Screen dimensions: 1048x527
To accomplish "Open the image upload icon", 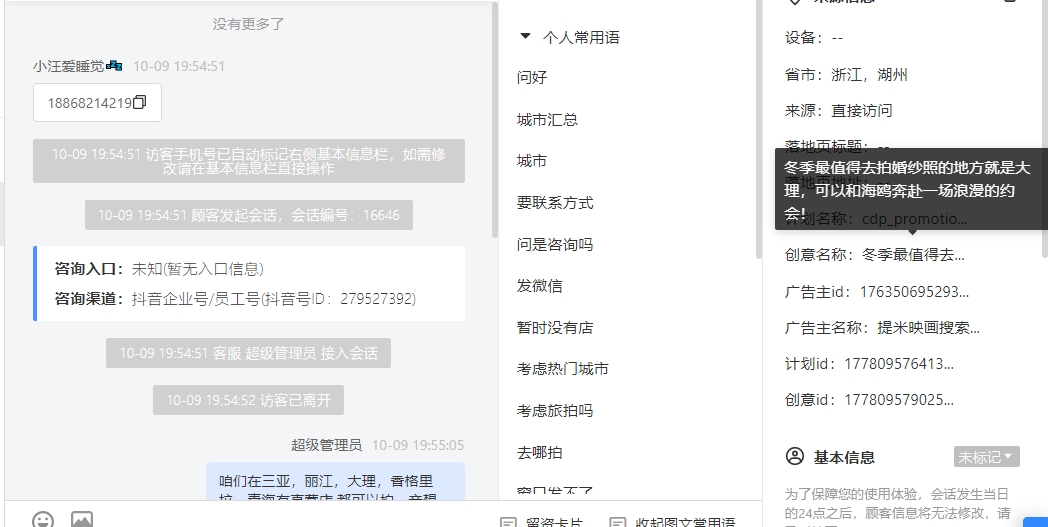I will pyautogui.click(x=82, y=520).
